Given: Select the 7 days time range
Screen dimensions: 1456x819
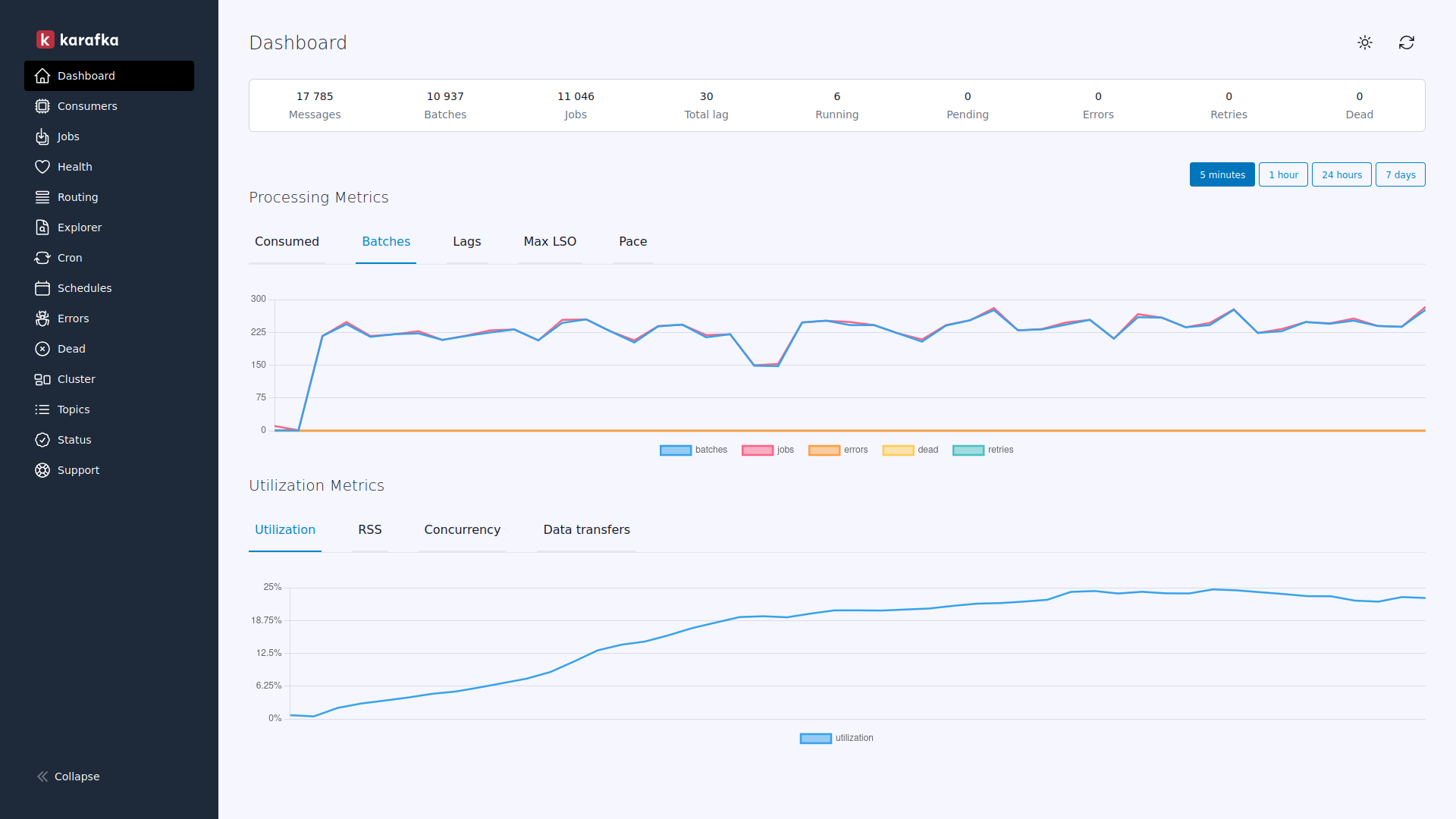Looking at the screenshot, I should click(x=1400, y=174).
